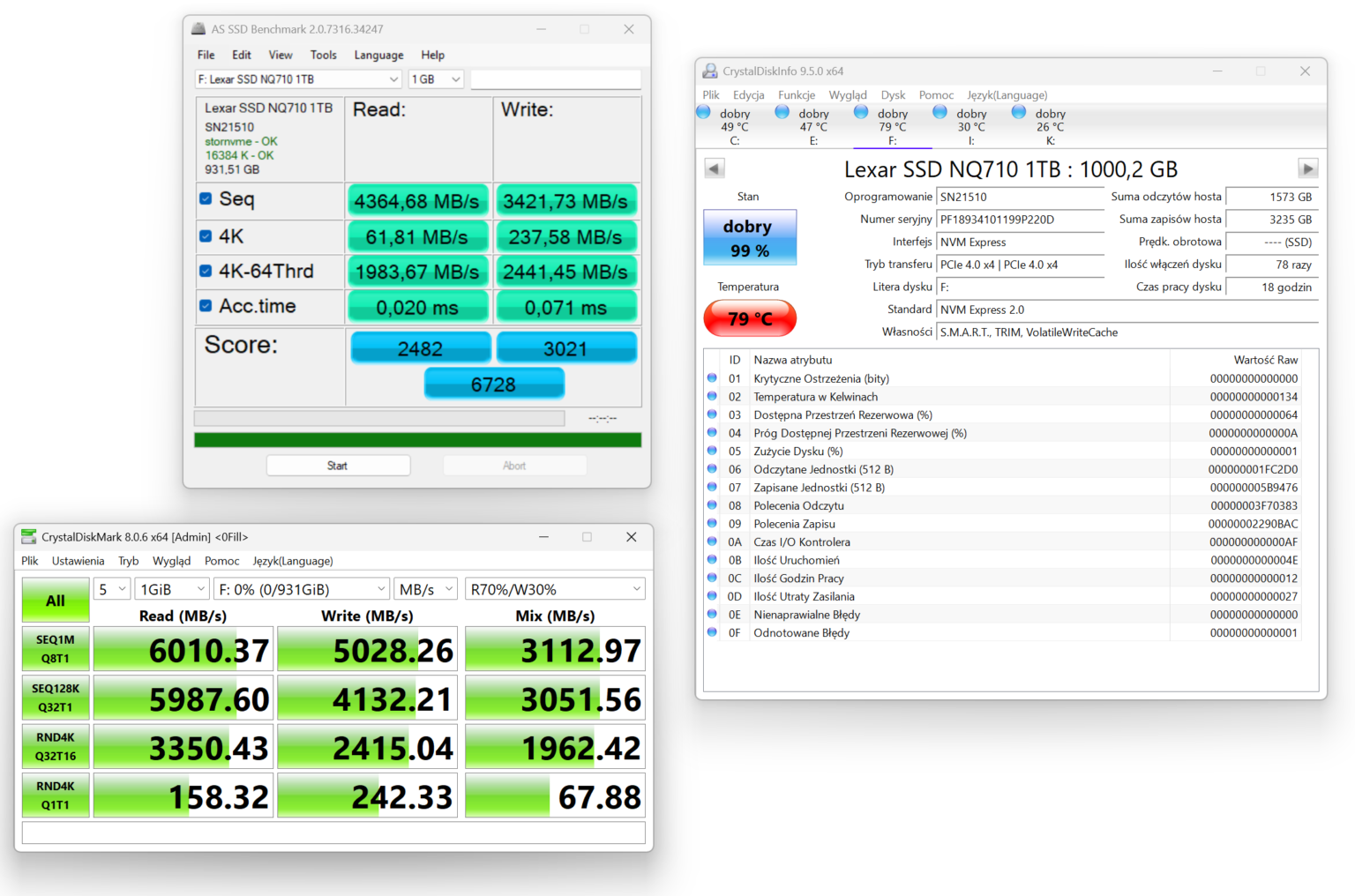Click drive E: status indicator icon
This screenshot has height=896, width=1355.
[782, 111]
